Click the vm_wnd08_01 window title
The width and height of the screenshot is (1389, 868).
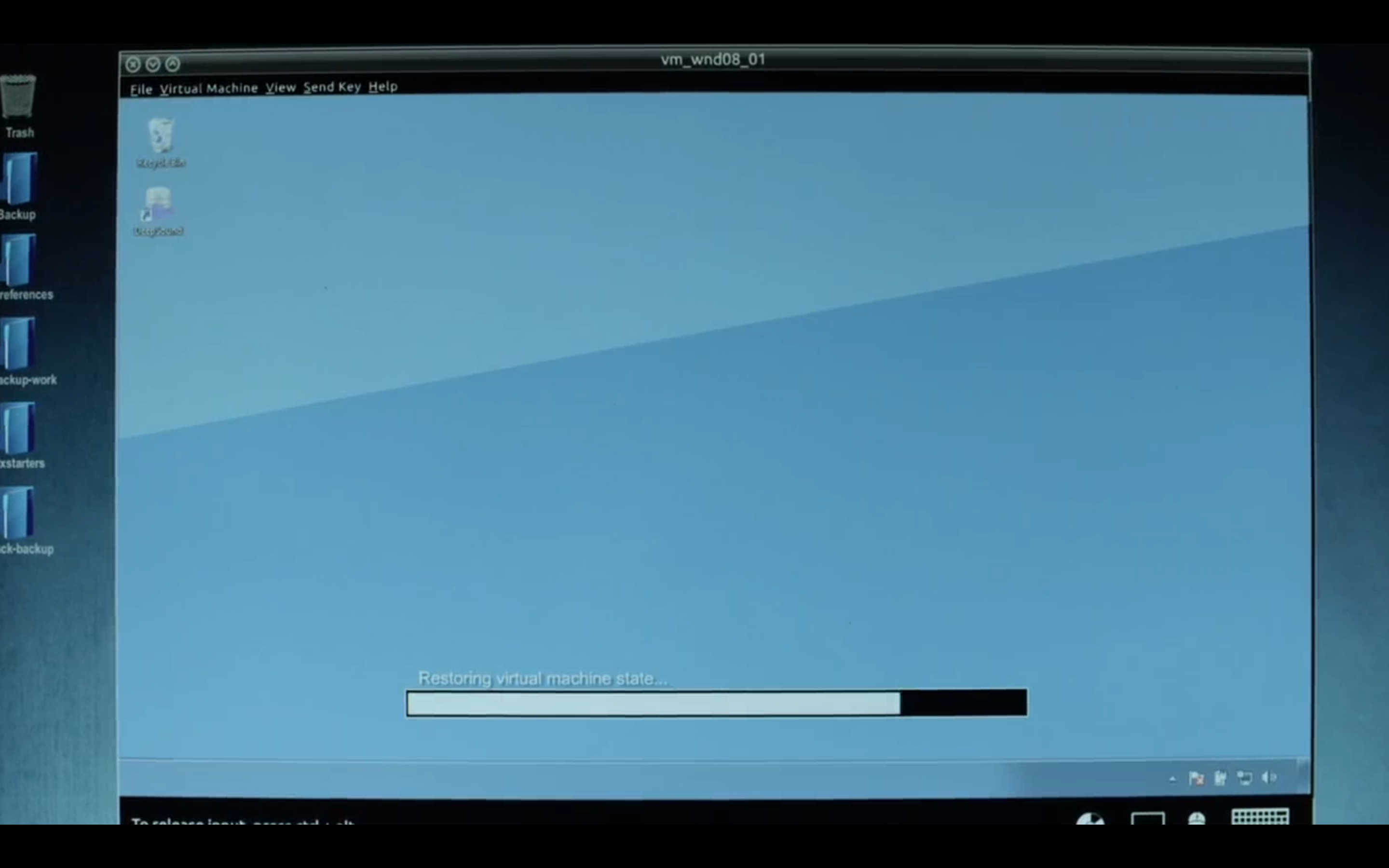(x=713, y=60)
